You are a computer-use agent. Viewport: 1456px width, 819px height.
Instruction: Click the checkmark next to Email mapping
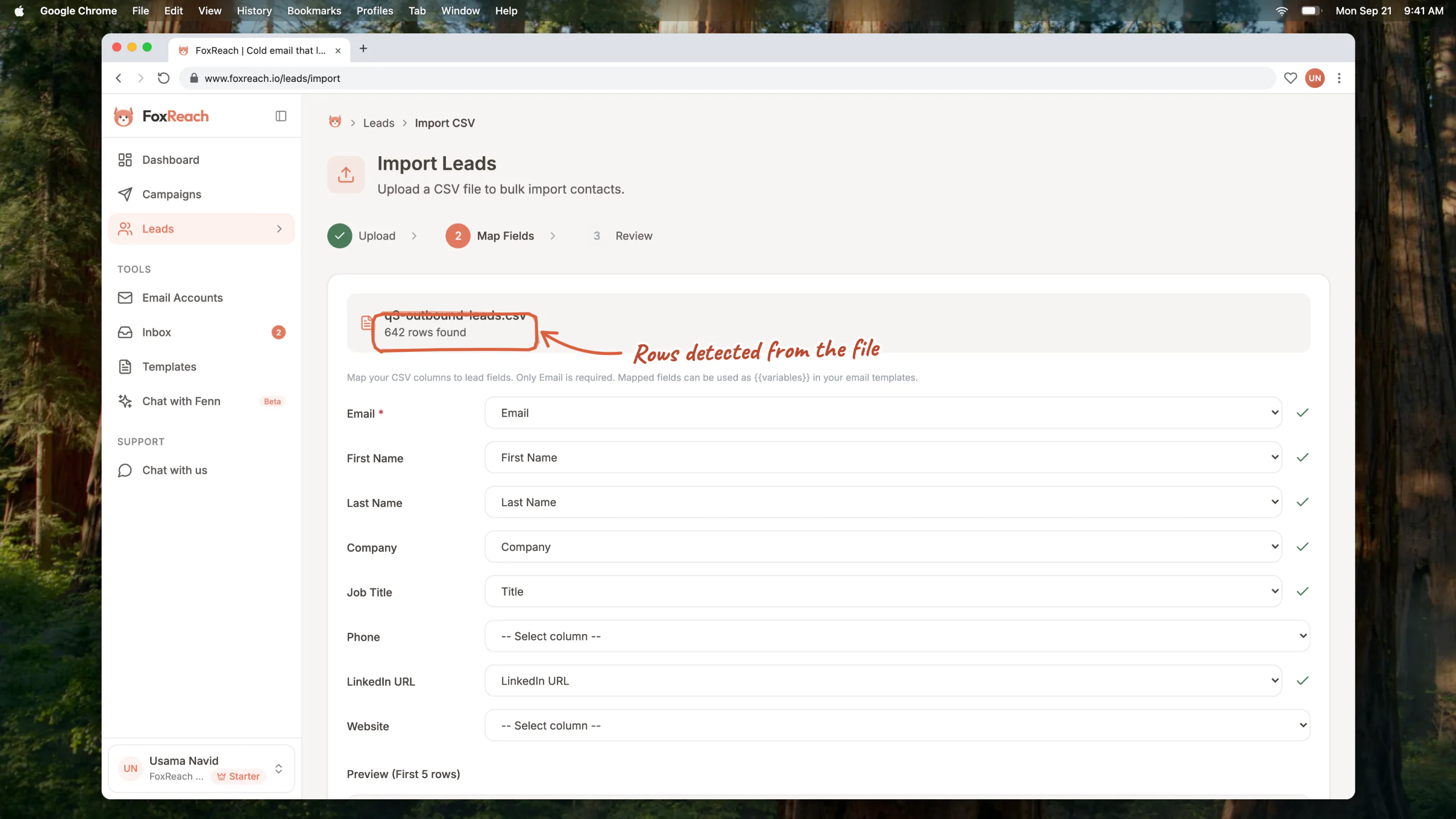[x=1302, y=413]
